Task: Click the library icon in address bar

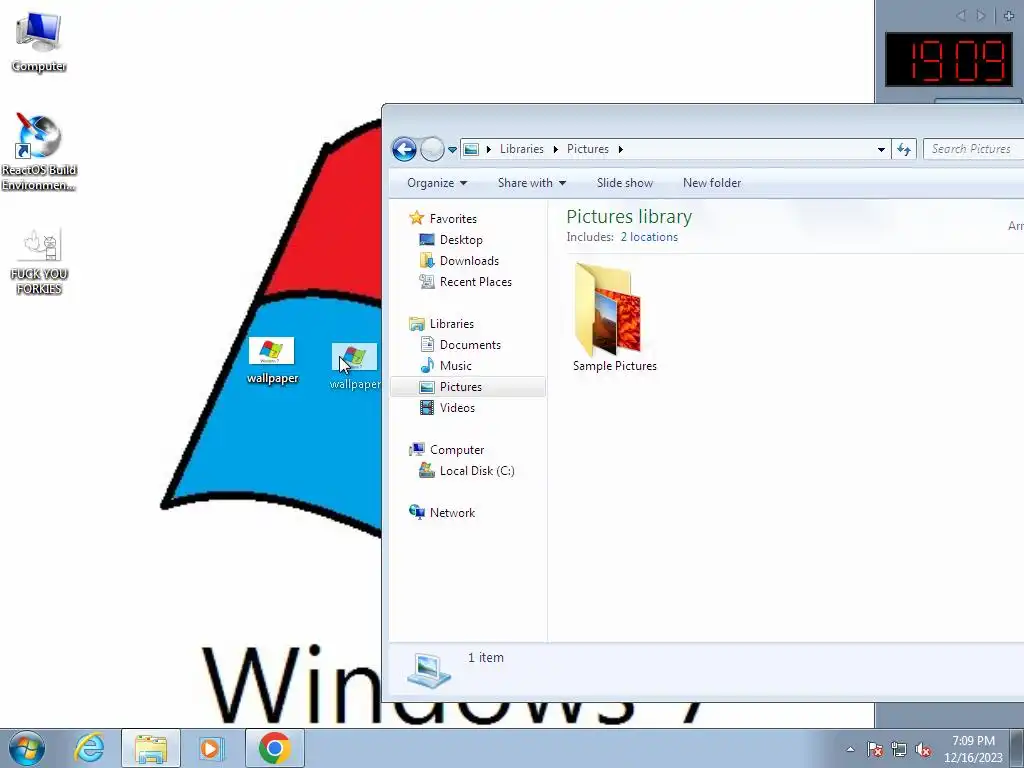Action: click(471, 150)
